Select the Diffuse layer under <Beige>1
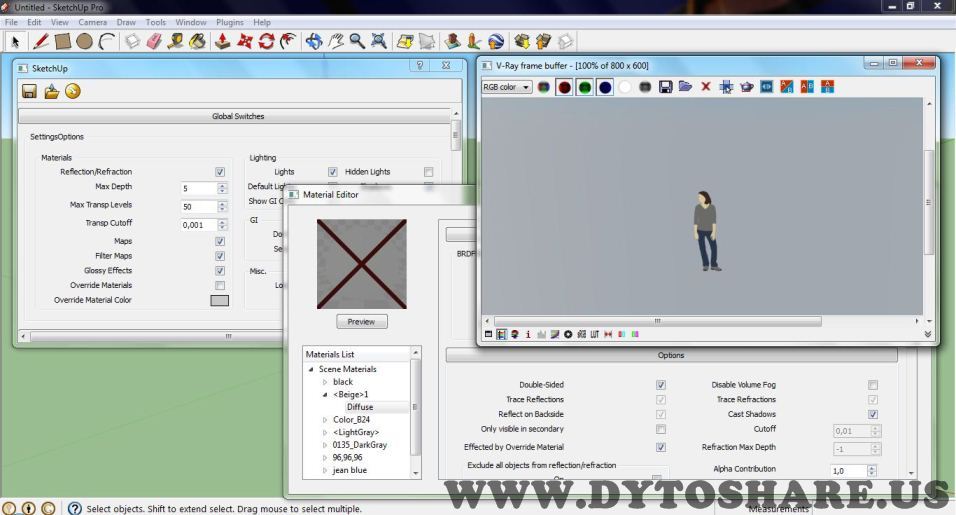The width and height of the screenshot is (956, 515). [360, 407]
